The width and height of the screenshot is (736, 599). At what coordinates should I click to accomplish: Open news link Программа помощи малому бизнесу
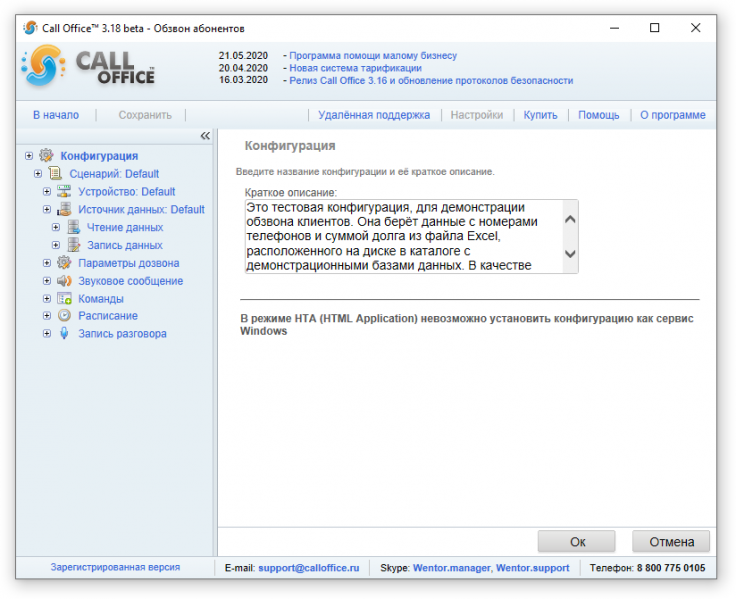click(x=373, y=55)
